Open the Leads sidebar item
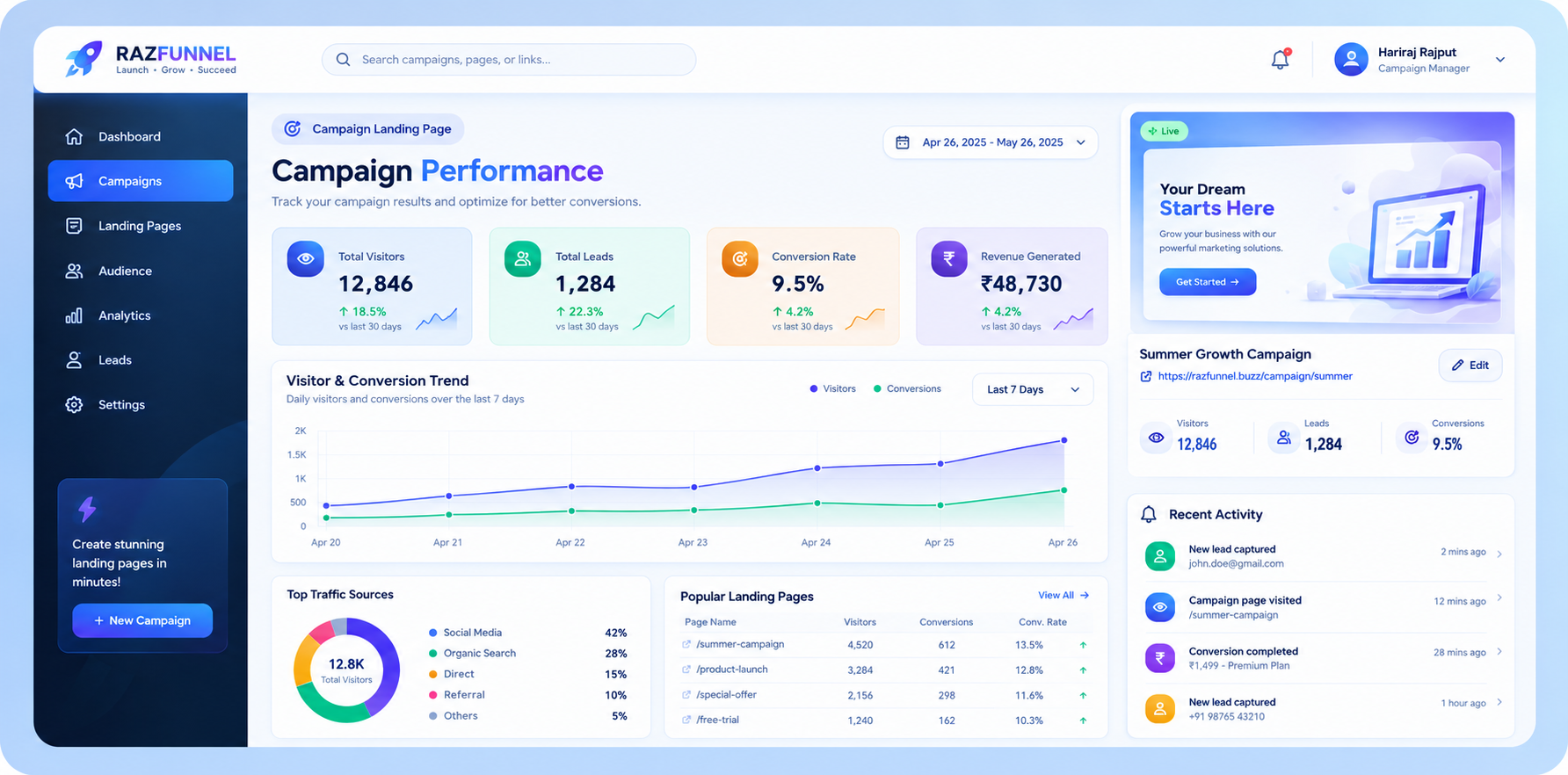 click(x=141, y=360)
